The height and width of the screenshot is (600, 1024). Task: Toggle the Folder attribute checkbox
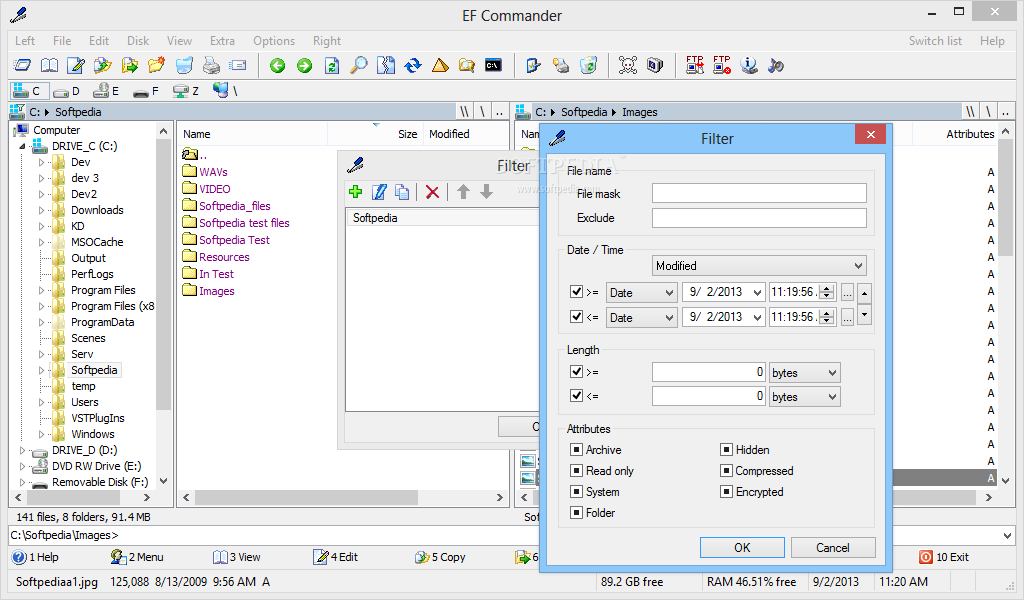click(576, 512)
